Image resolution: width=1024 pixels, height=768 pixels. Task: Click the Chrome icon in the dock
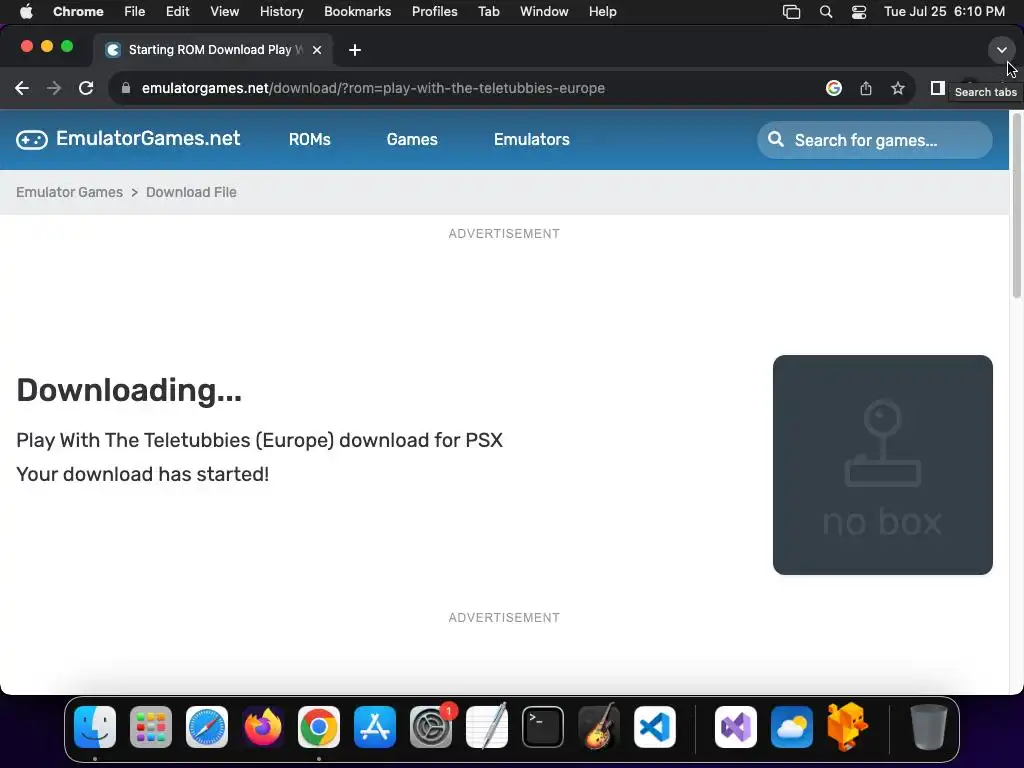tap(319, 727)
